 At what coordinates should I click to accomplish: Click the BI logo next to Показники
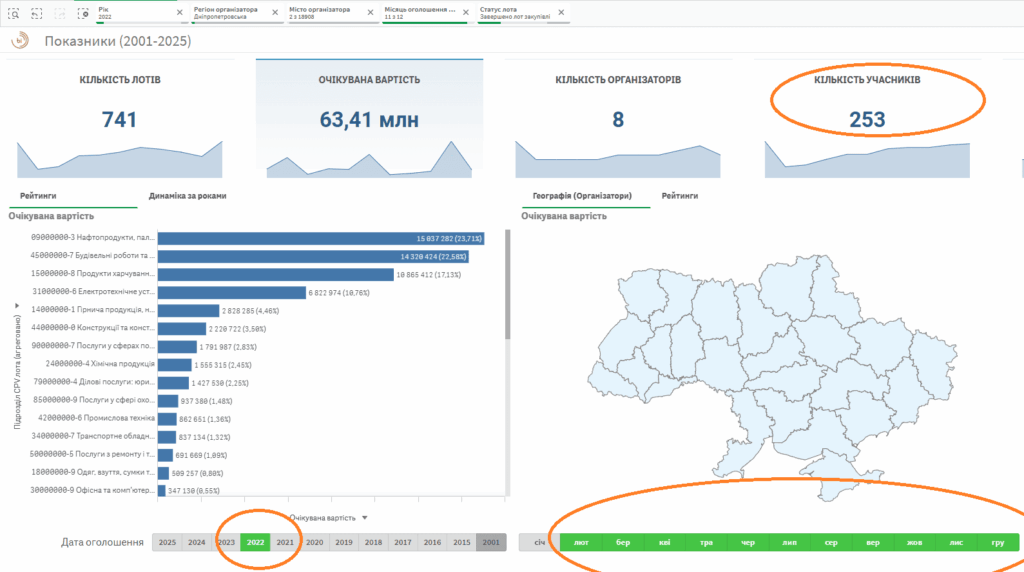point(19,42)
